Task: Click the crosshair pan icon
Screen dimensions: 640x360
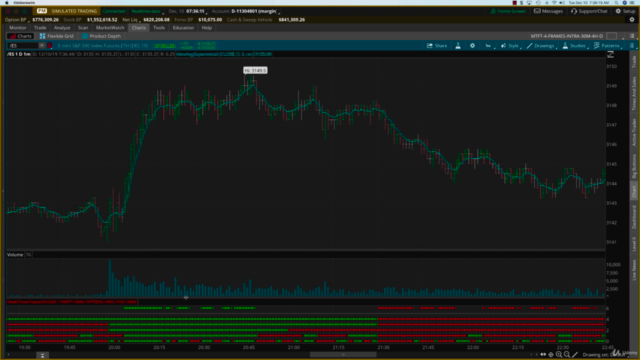Action: 551,355
